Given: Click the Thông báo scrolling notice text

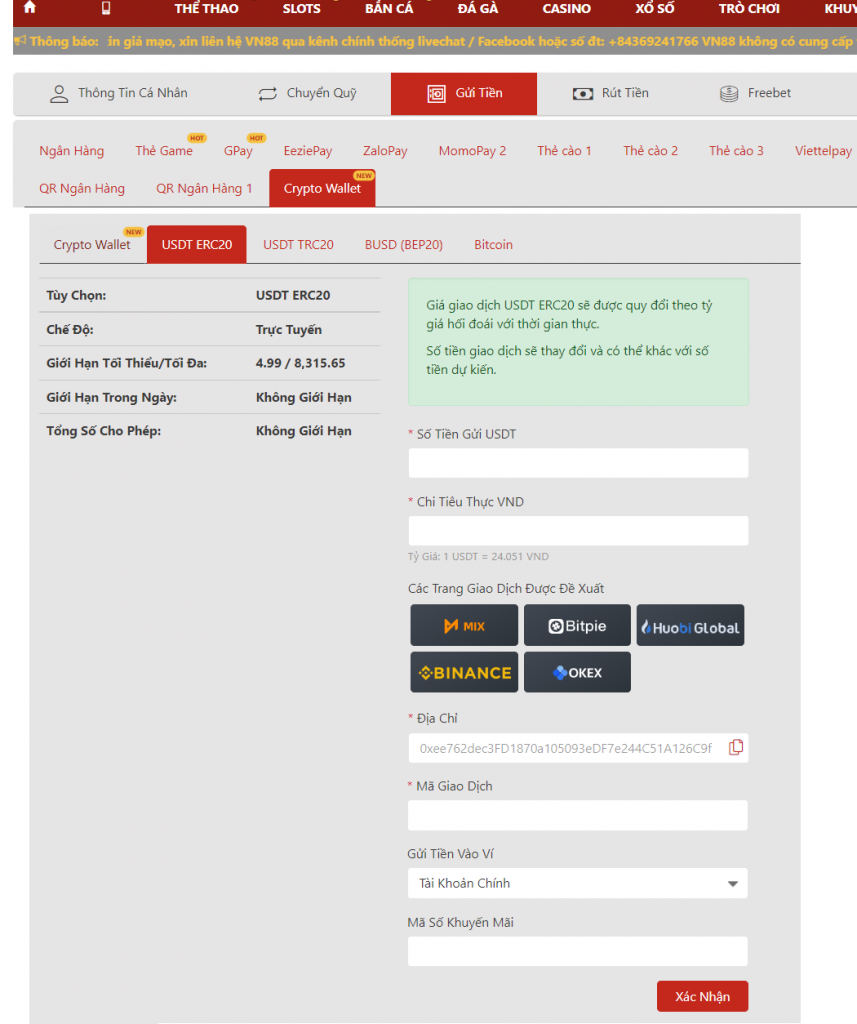Looking at the screenshot, I should tap(480, 41).
